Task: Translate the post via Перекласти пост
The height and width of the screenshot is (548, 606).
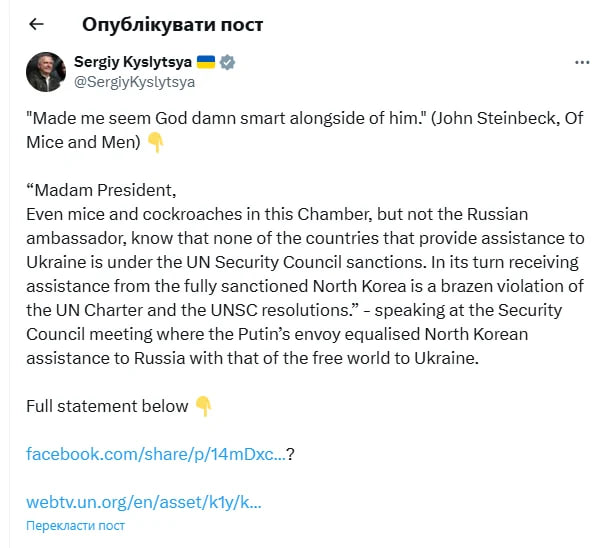Action: pos(75,526)
